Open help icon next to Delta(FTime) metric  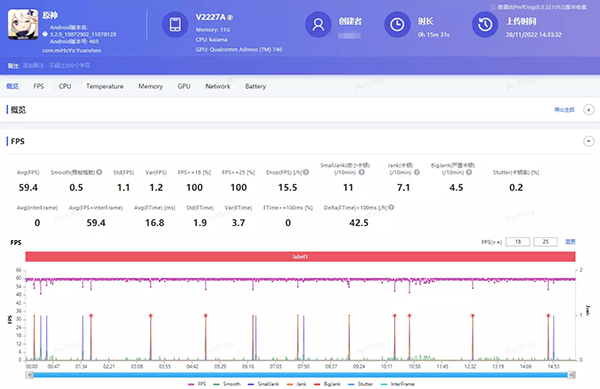coord(391,207)
